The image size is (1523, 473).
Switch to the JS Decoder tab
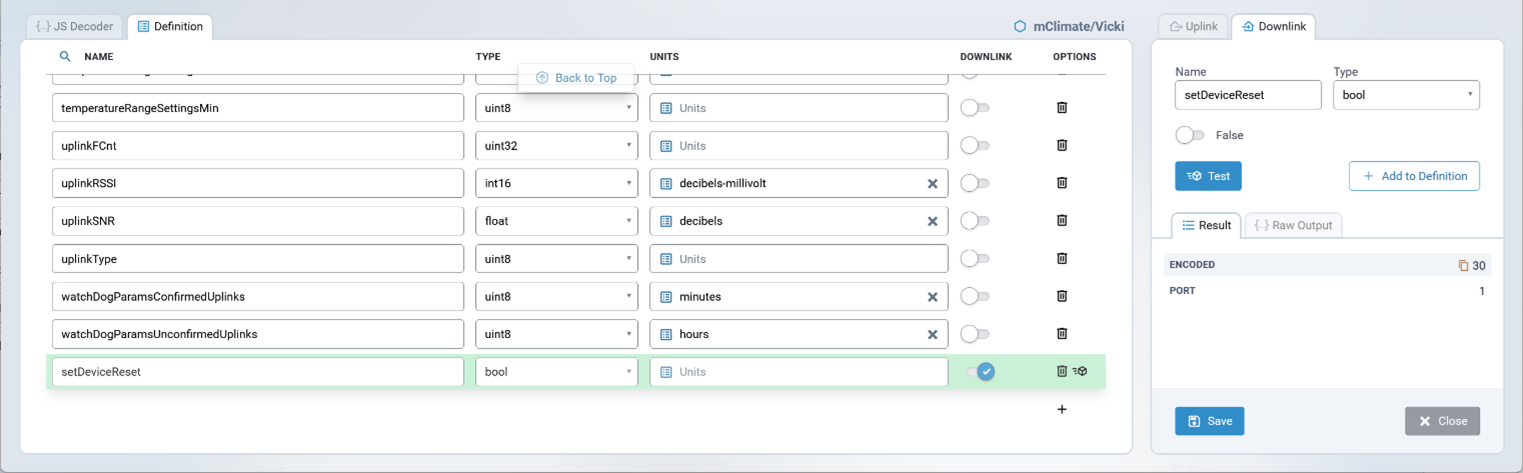tap(75, 27)
